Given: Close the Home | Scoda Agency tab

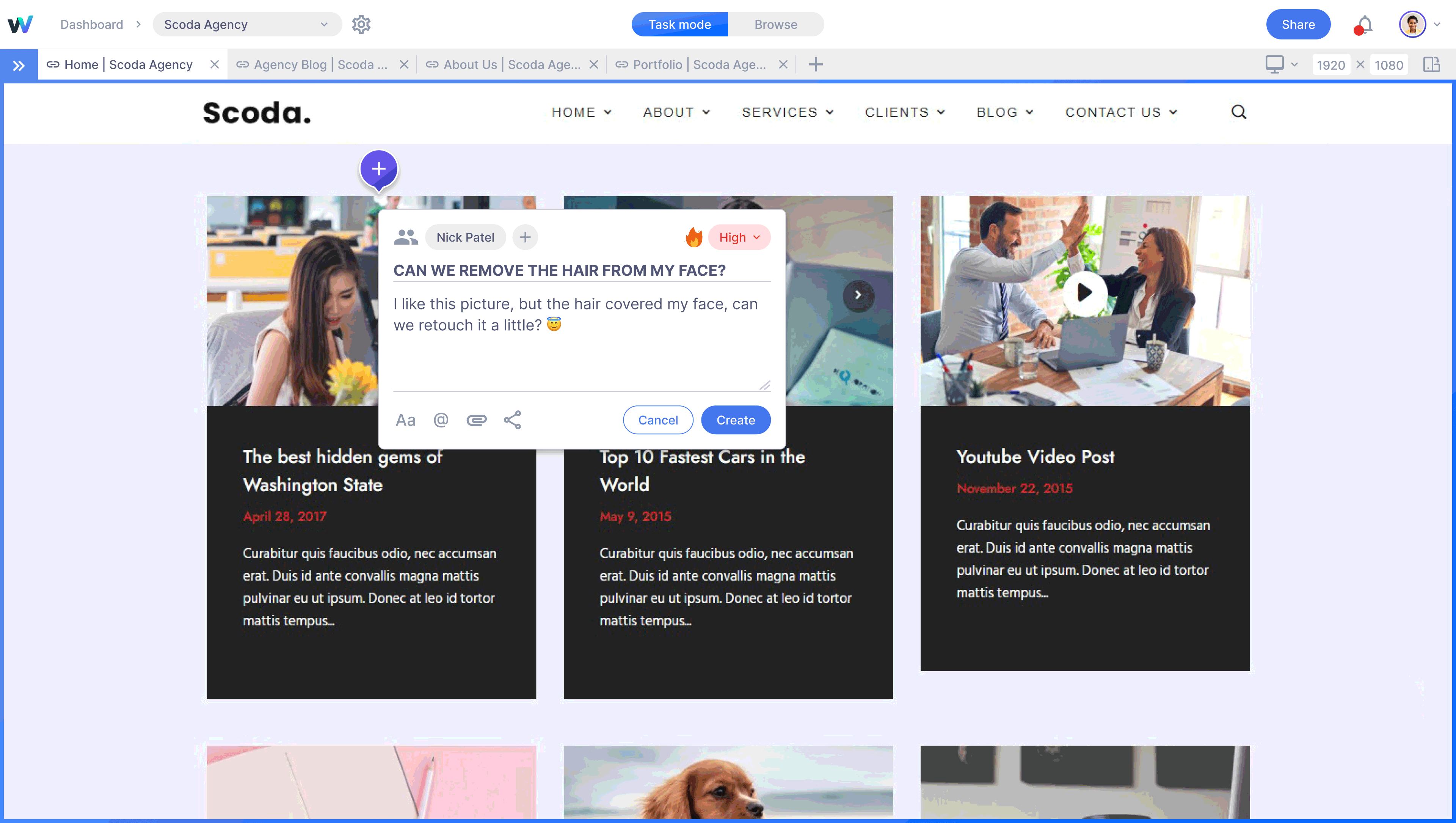Looking at the screenshot, I should click(x=215, y=64).
